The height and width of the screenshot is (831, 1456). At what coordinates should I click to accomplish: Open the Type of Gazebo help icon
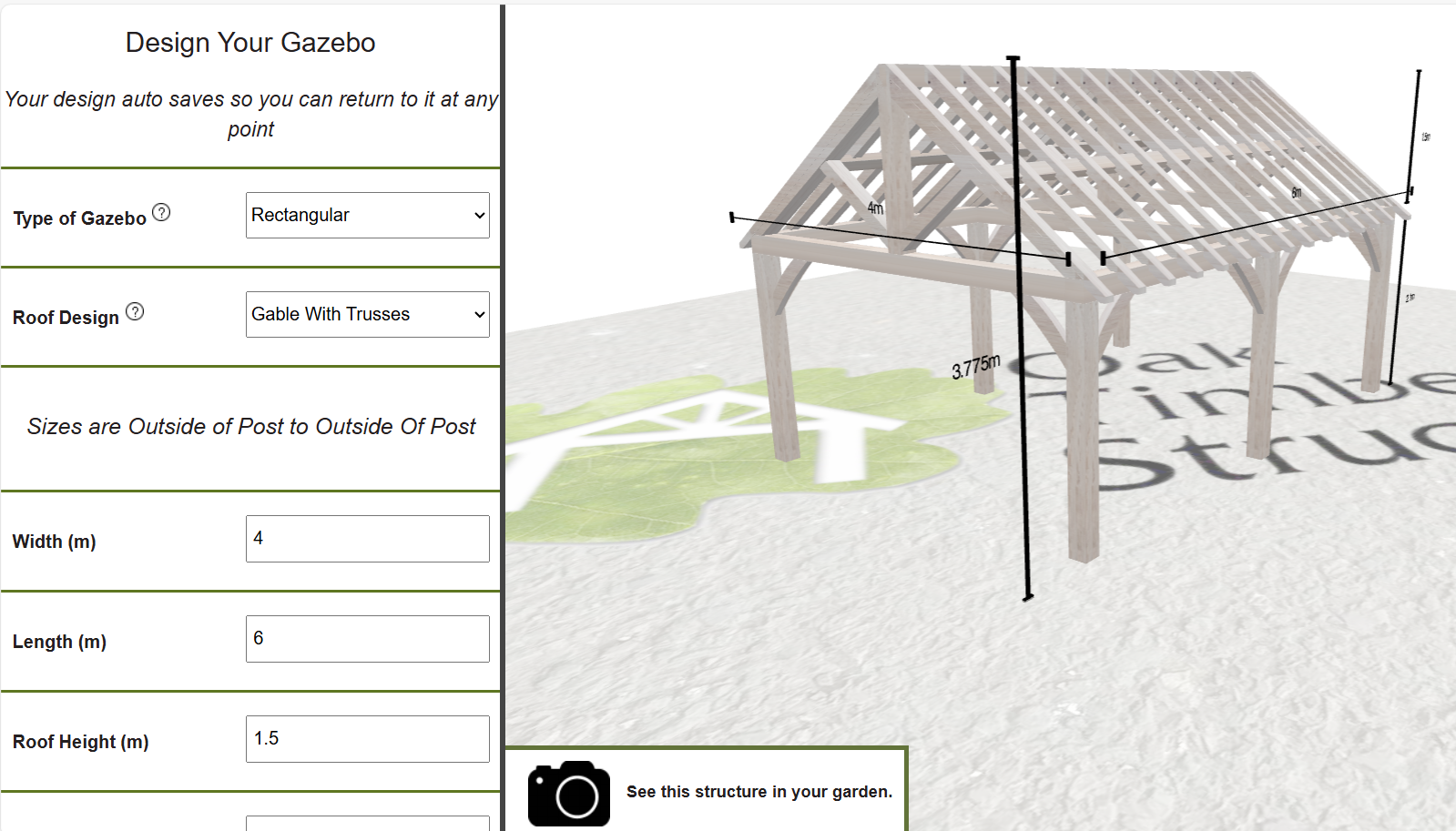click(161, 213)
